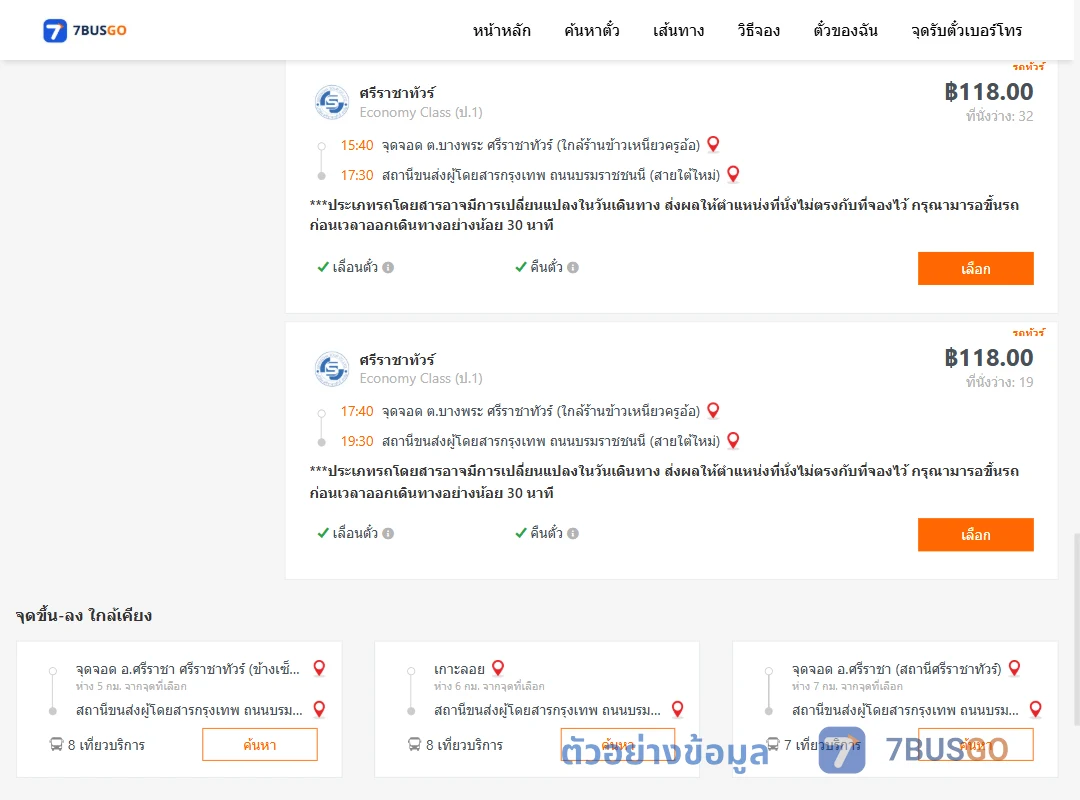This screenshot has height=800, width=1080.
Task: Click the ฿118.00 price of the 17:40 trip
Action: click(988, 358)
